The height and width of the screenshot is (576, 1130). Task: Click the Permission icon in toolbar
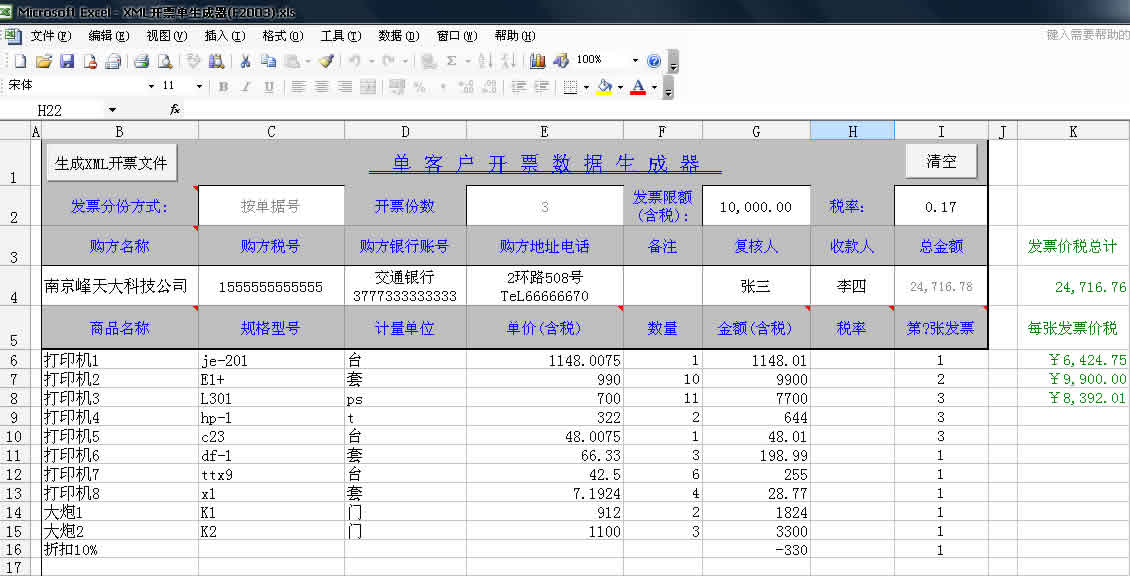[90, 61]
